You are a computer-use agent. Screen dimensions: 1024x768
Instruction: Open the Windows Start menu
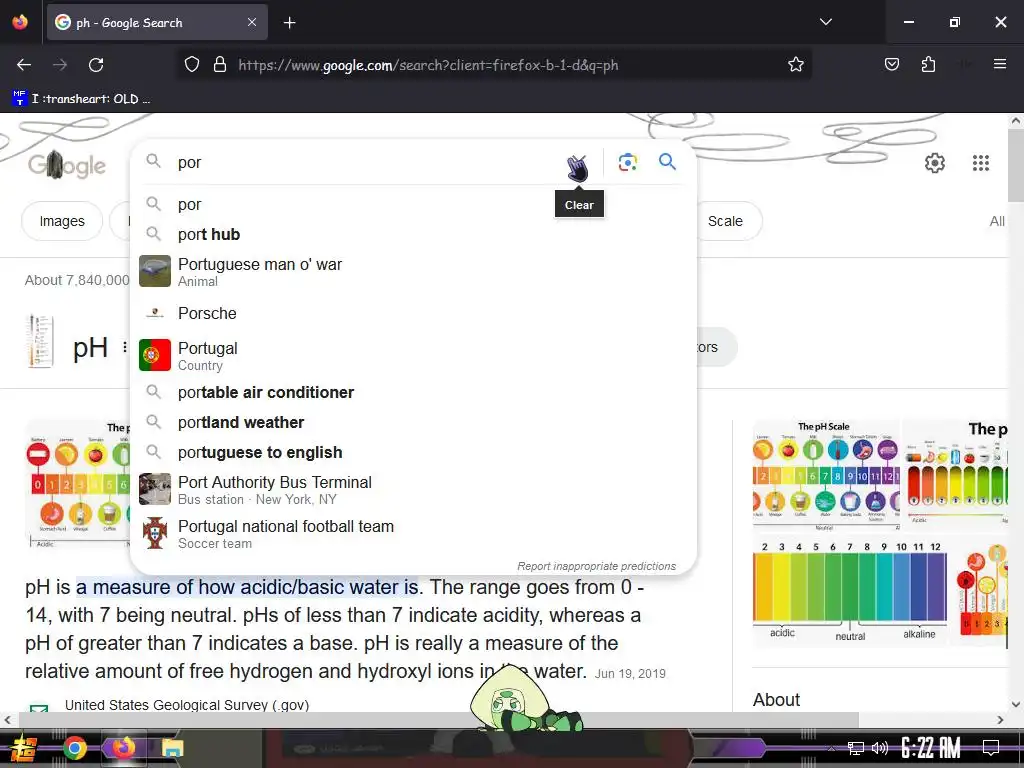[x=24, y=748]
